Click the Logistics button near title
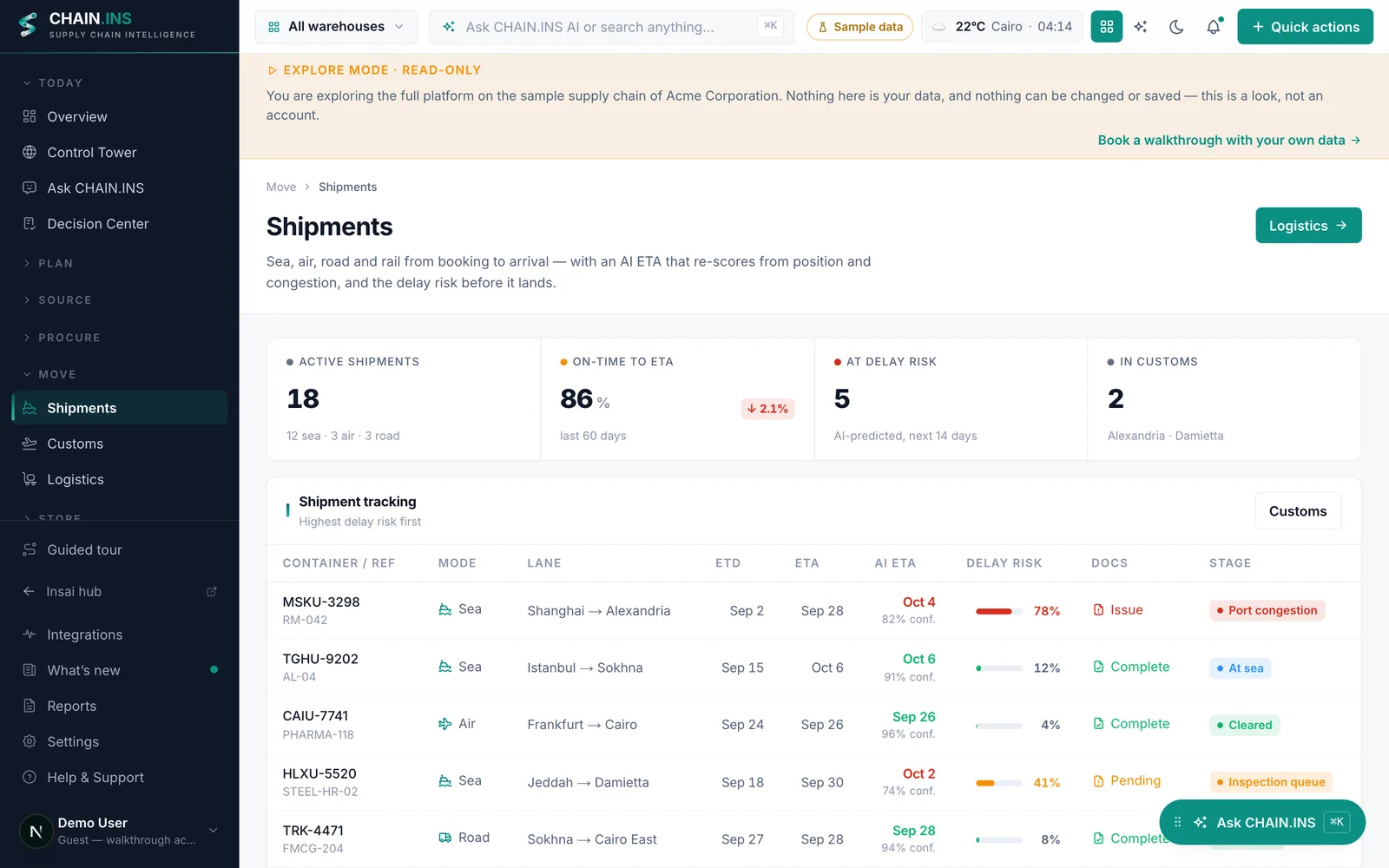Screen dimensions: 1389x868 tap(1308, 226)
